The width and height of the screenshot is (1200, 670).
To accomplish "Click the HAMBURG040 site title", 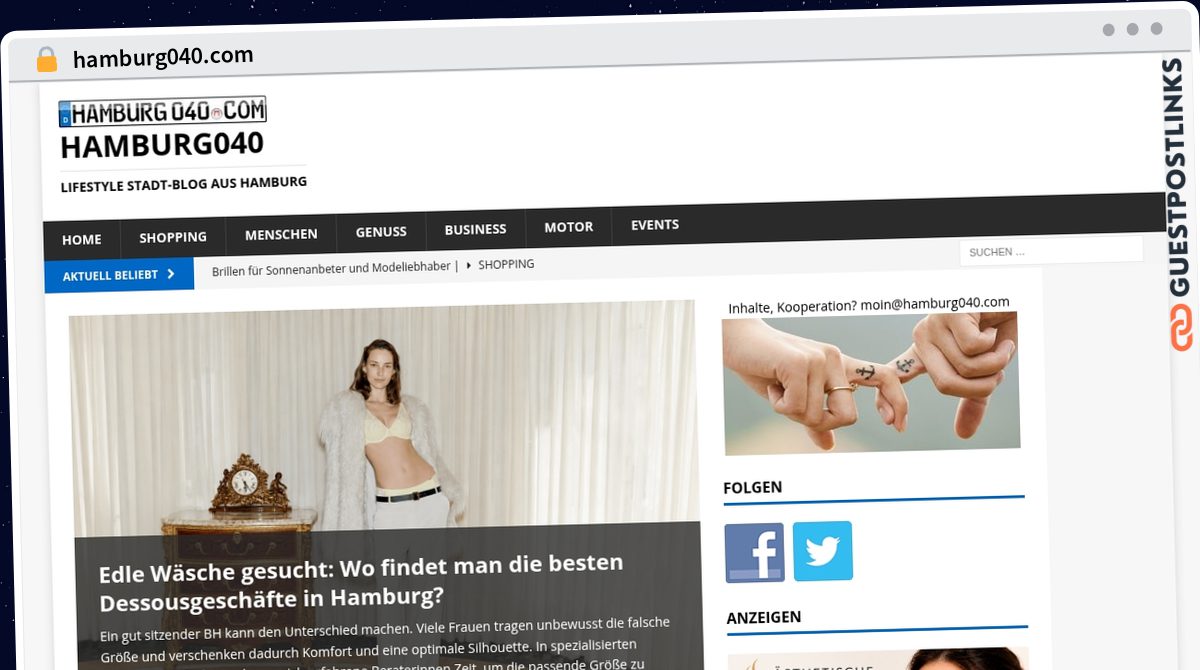I will tap(162, 145).
